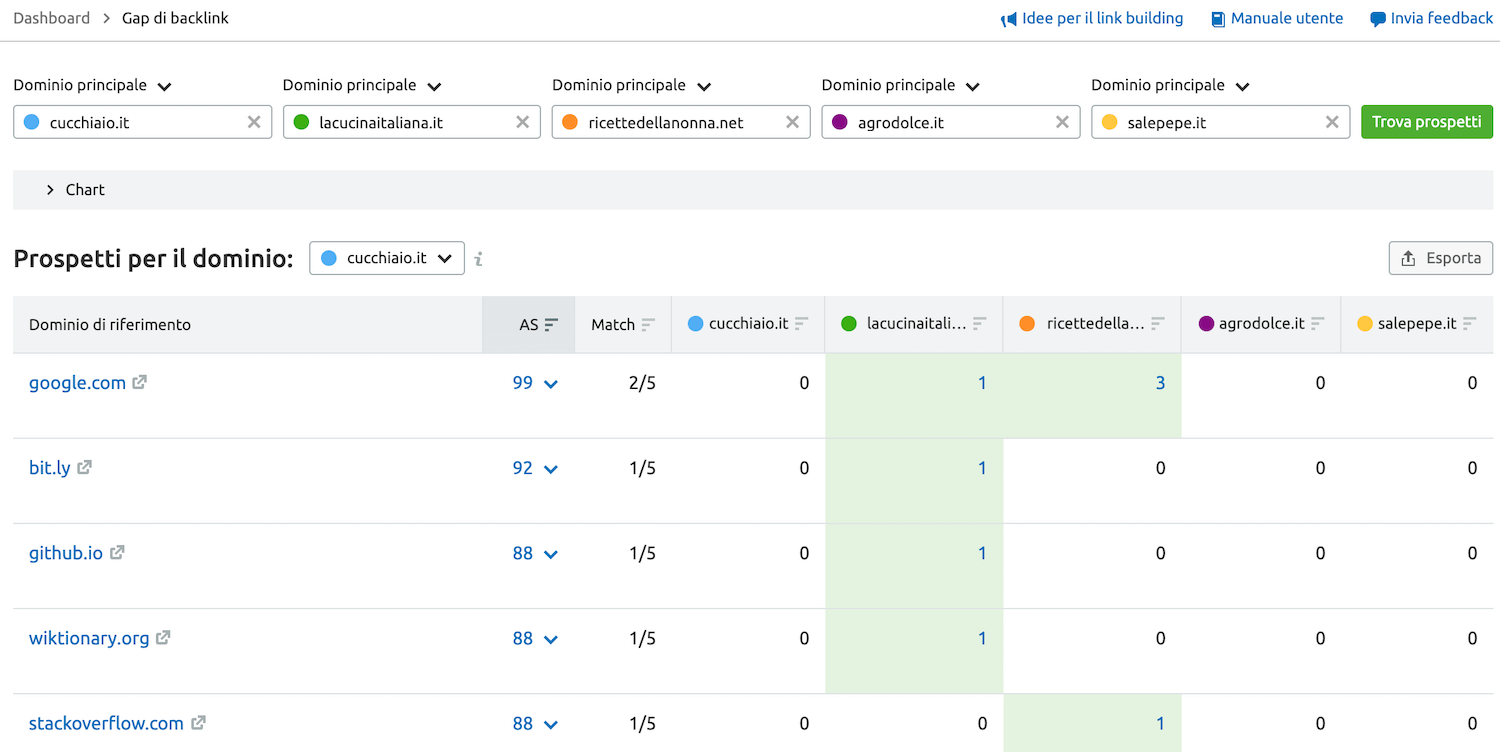Open external link icon next to stackoverflow.com

pyautogui.click(x=198, y=722)
